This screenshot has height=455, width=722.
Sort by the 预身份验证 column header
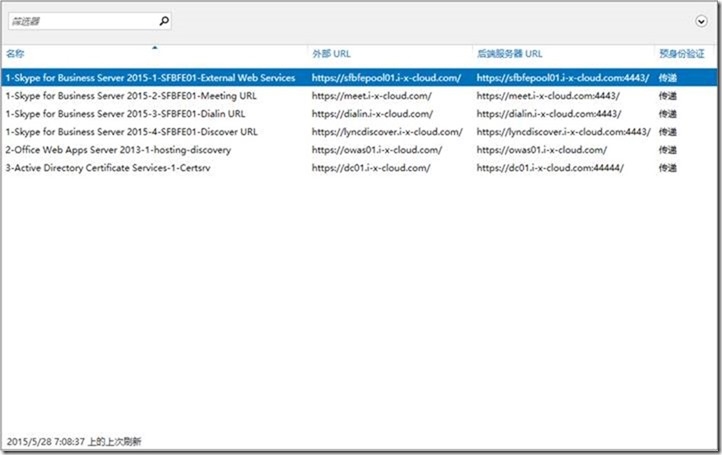pos(681,53)
